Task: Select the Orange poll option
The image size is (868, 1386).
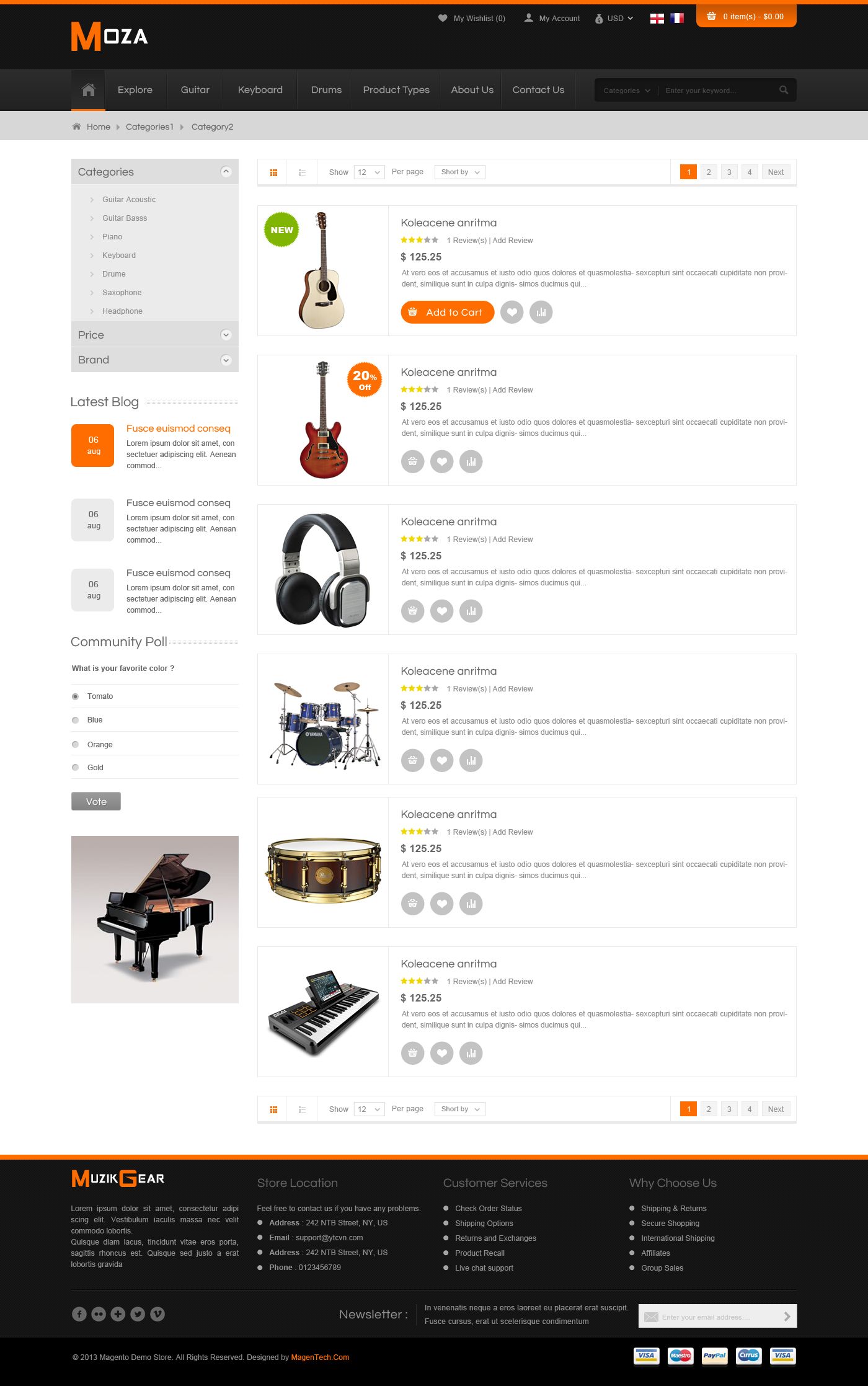Action: coord(75,744)
